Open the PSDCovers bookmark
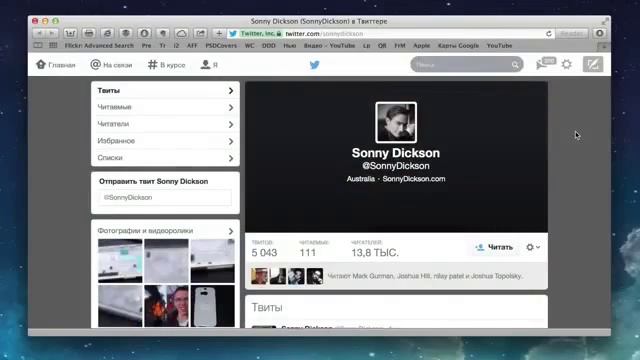Screen dimensions: 640x360 pos(221,46)
